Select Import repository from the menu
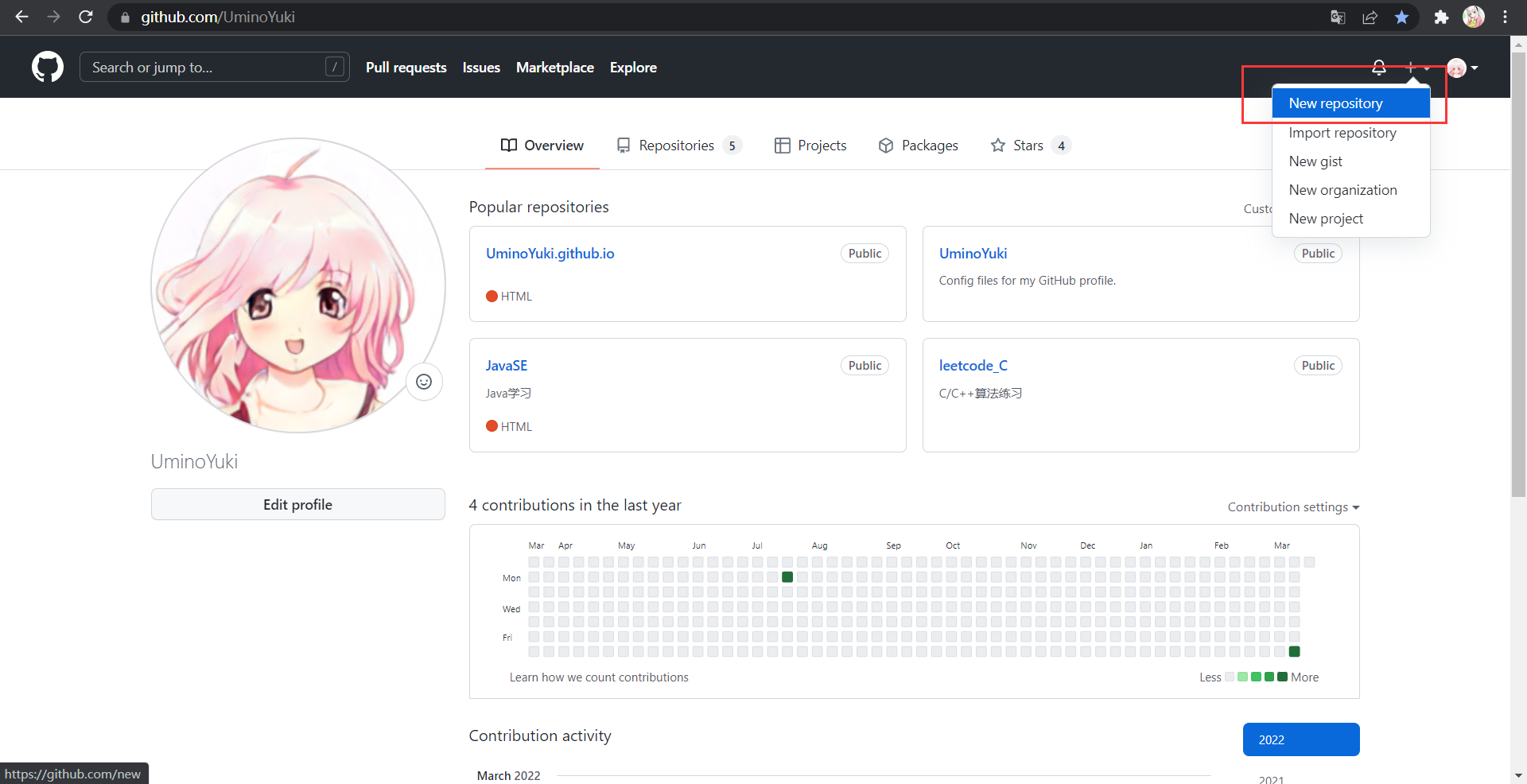 pos(1350,133)
